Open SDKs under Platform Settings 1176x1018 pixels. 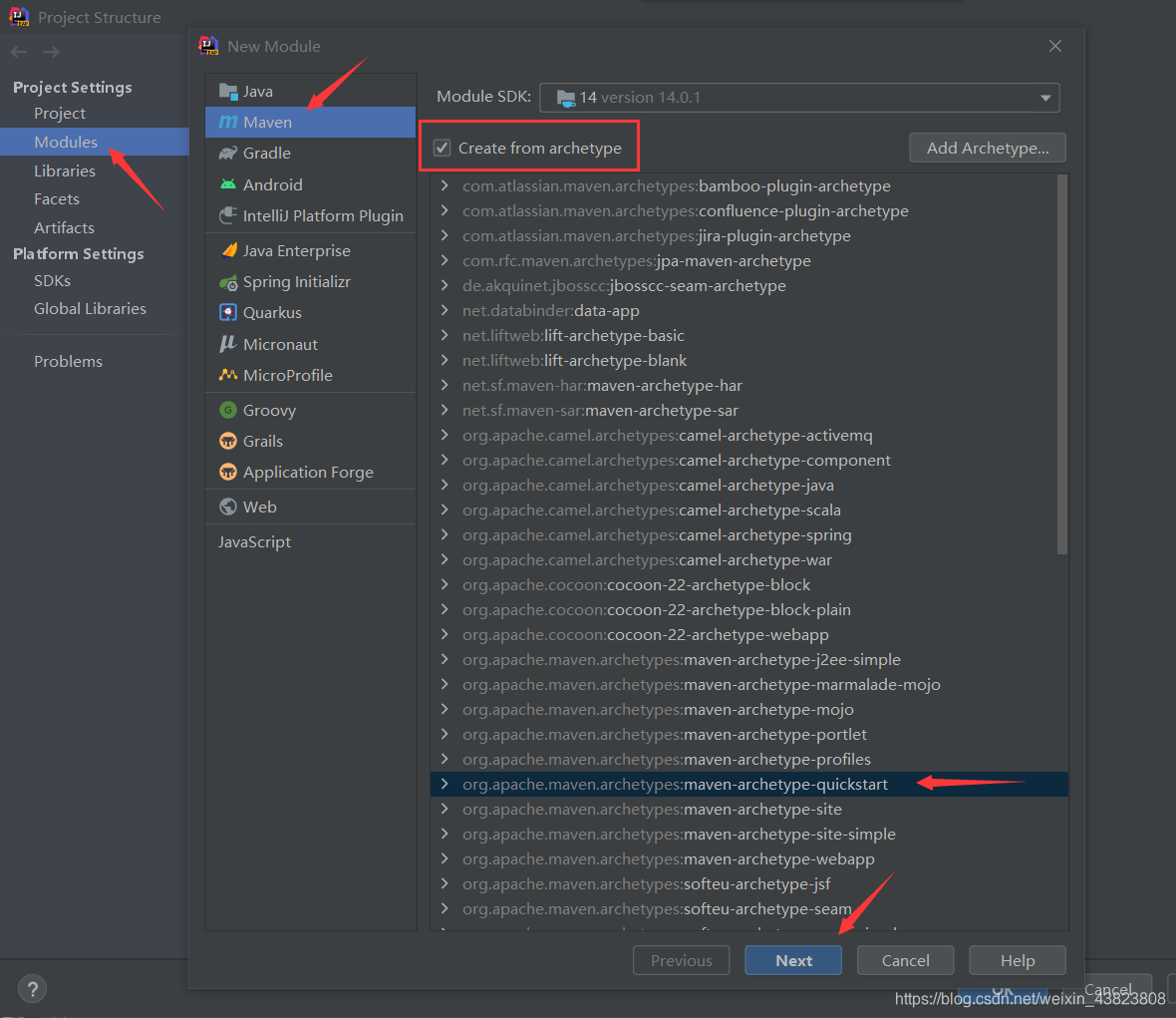pyautogui.click(x=53, y=280)
